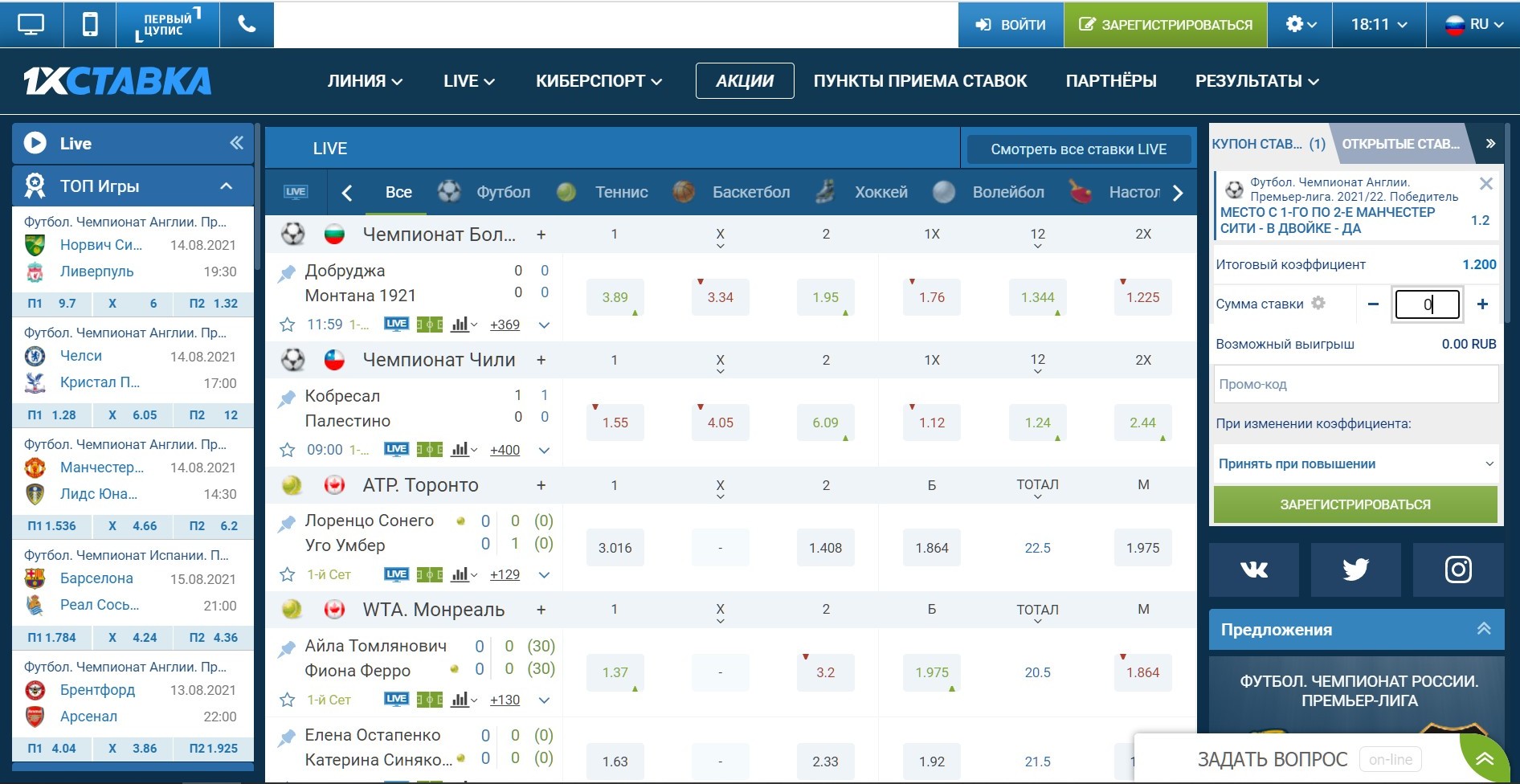This screenshot has height=784, width=1520.
Task: Open the desktop version icon
Action: 31,24
